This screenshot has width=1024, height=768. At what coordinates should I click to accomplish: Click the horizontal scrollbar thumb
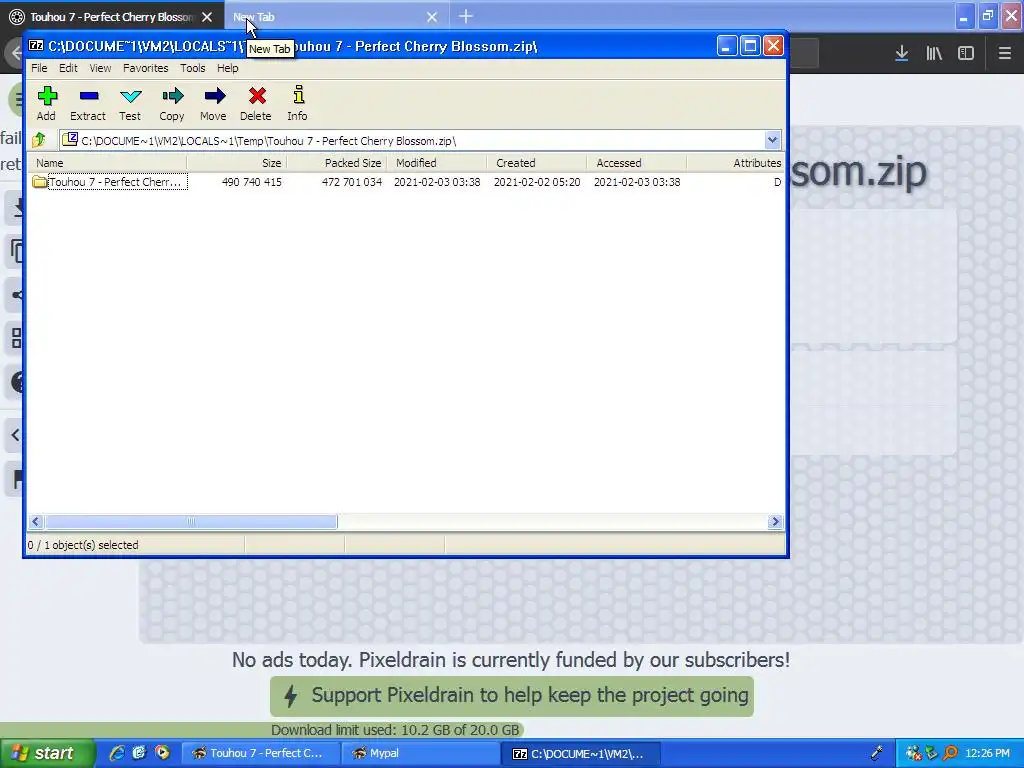191,522
